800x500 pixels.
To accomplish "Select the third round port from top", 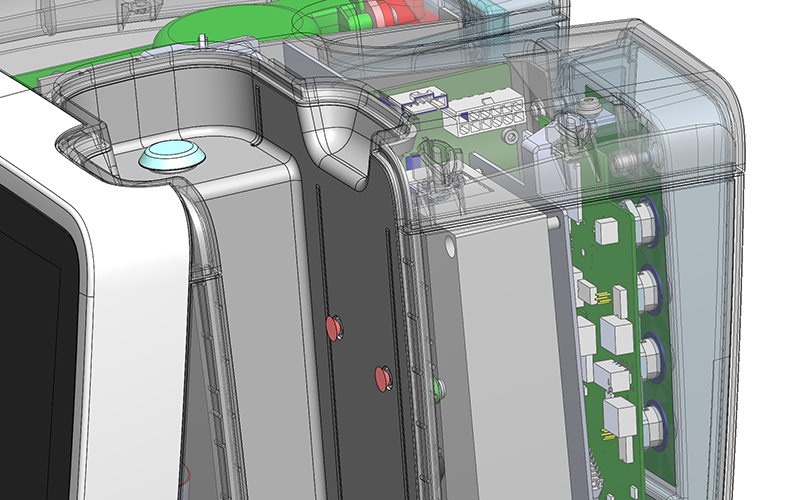I will (652, 352).
